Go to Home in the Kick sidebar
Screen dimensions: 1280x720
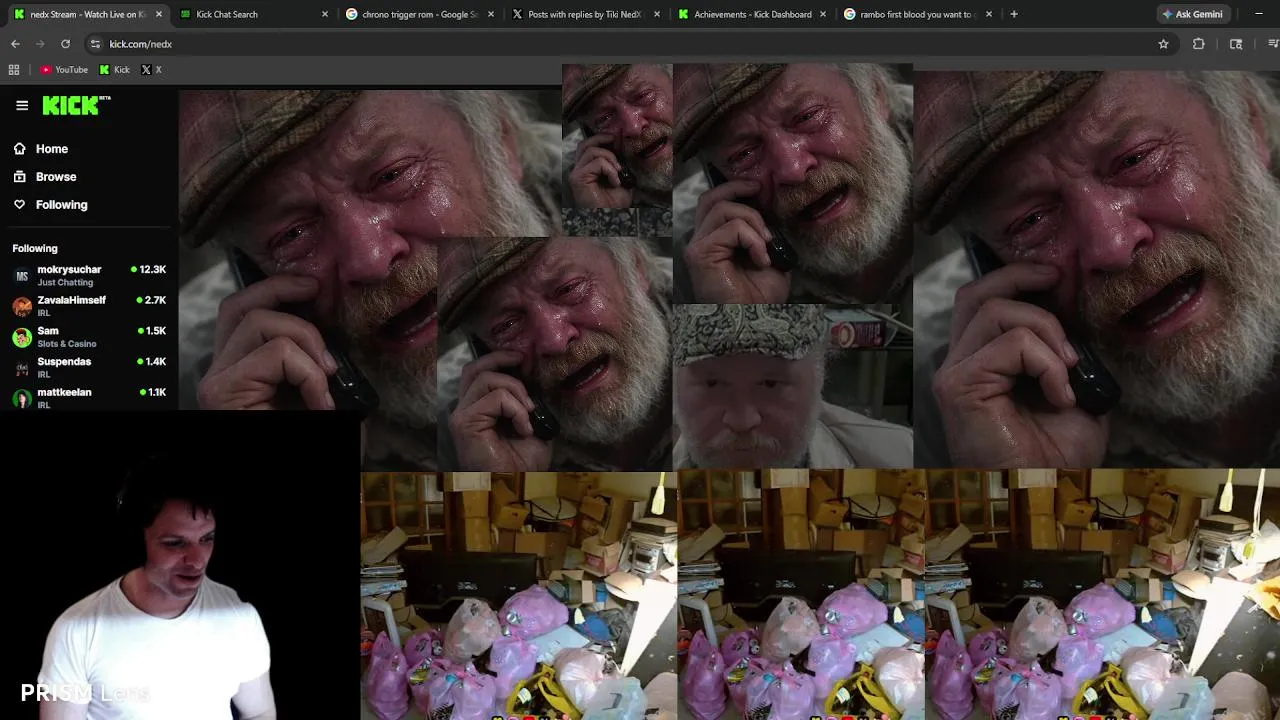(x=52, y=149)
